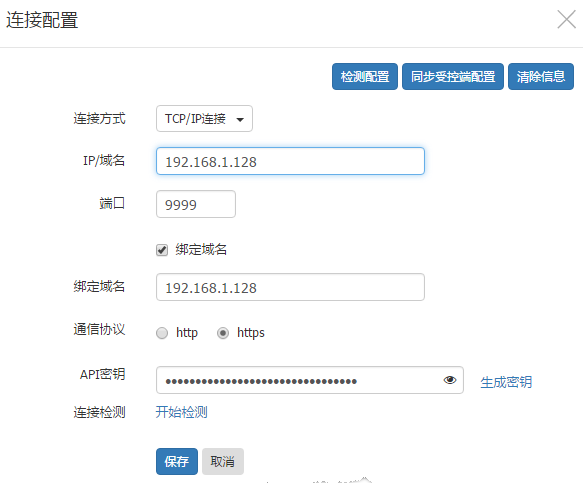This screenshot has width=583, height=483.
Task: Open the TCP/IP连接 connection method dropdown
Action: click(x=204, y=119)
